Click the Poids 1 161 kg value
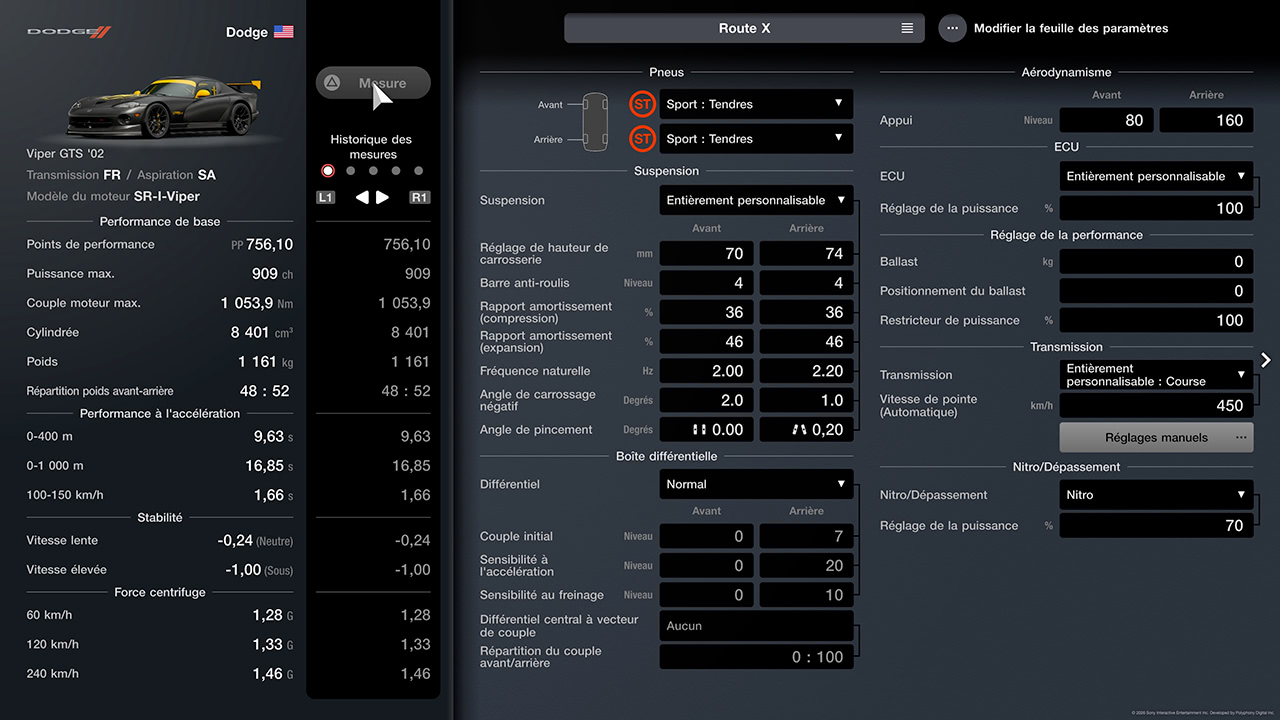 (265, 362)
